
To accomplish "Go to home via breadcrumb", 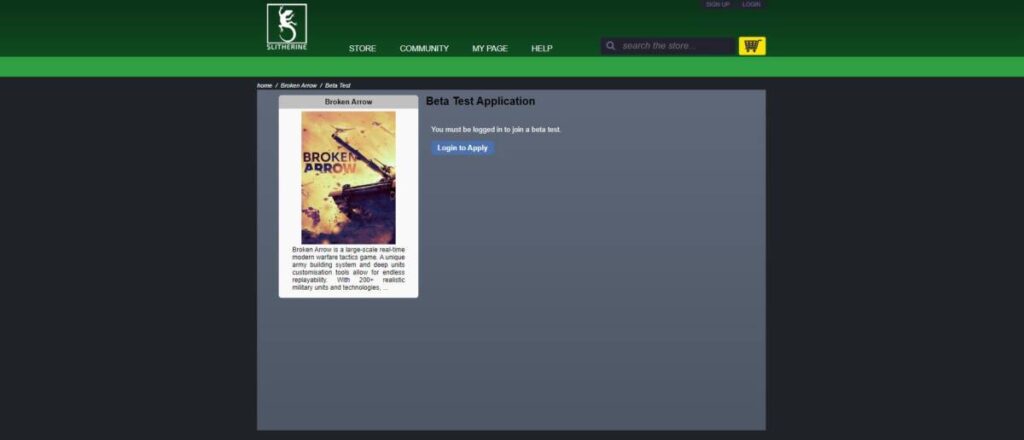I will [264, 86].
